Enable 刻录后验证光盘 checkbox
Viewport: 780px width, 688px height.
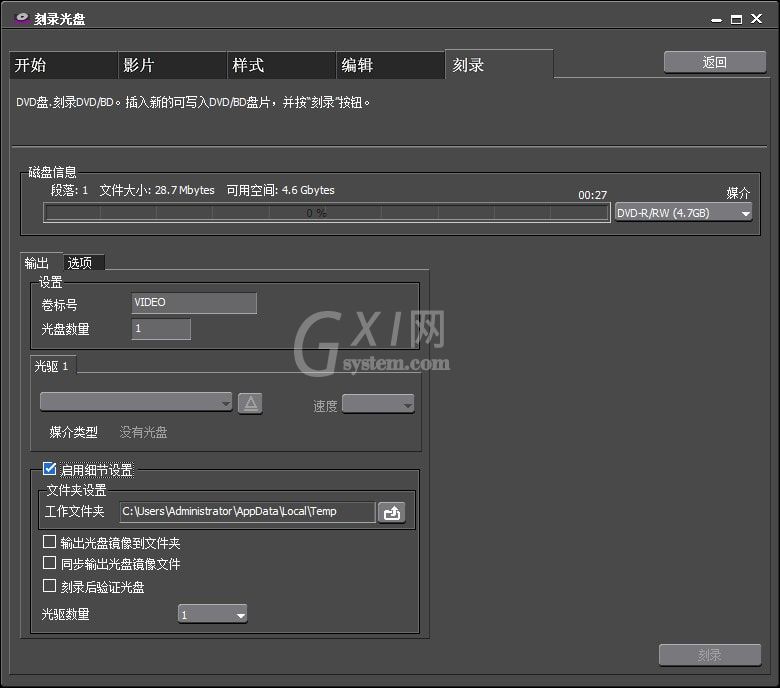[49, 586]
